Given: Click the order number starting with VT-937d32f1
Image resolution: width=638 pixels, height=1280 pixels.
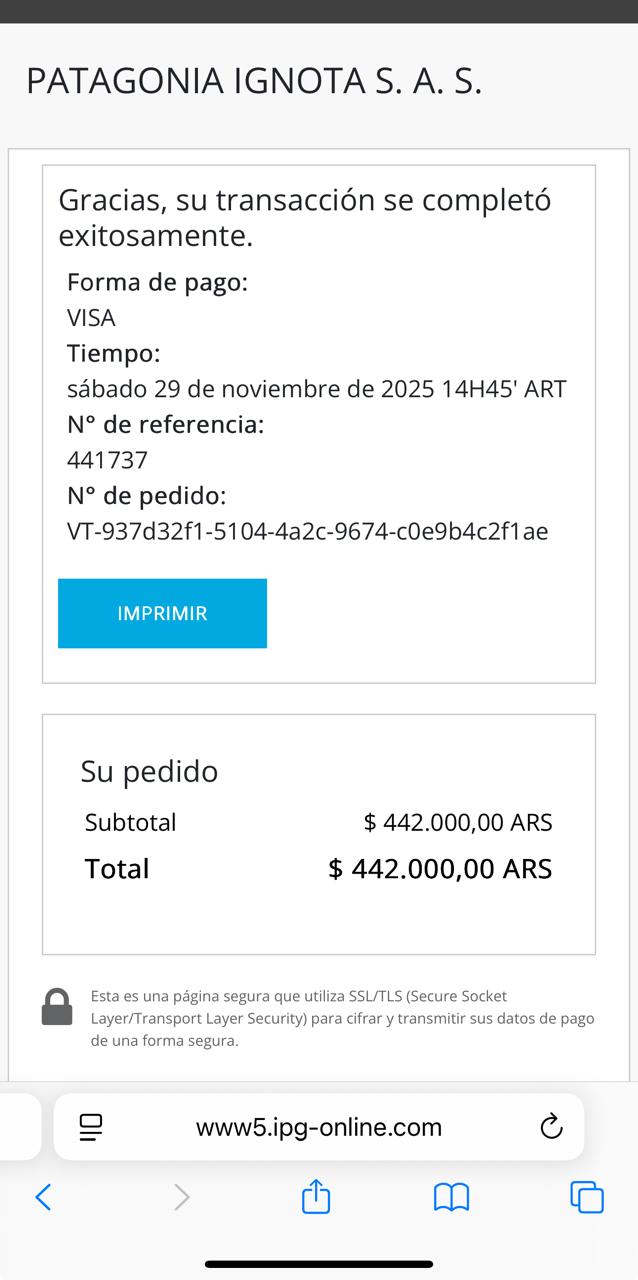Looking at the screenshot, I should (x=307, y=531).
